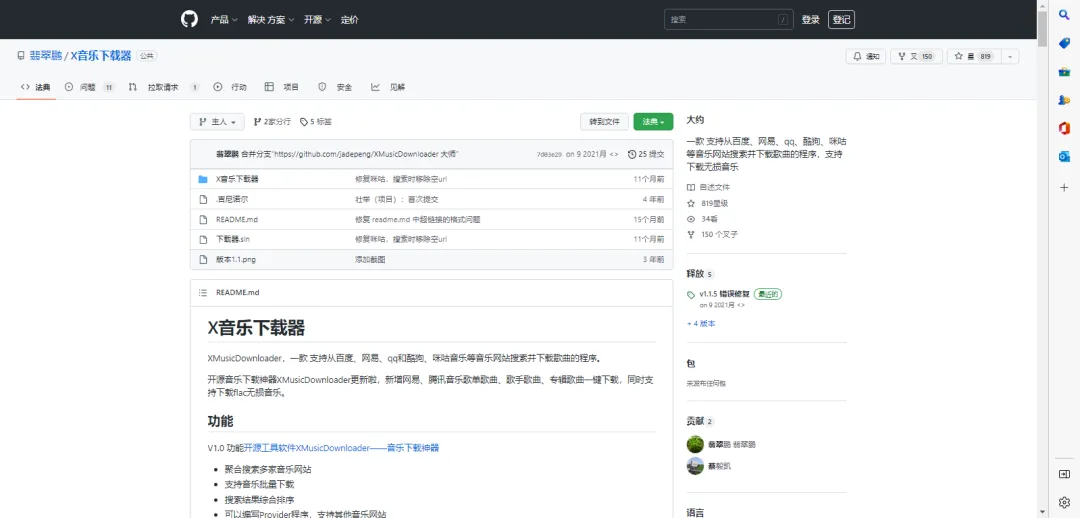Click the README outline list icon

coord(202,292)
